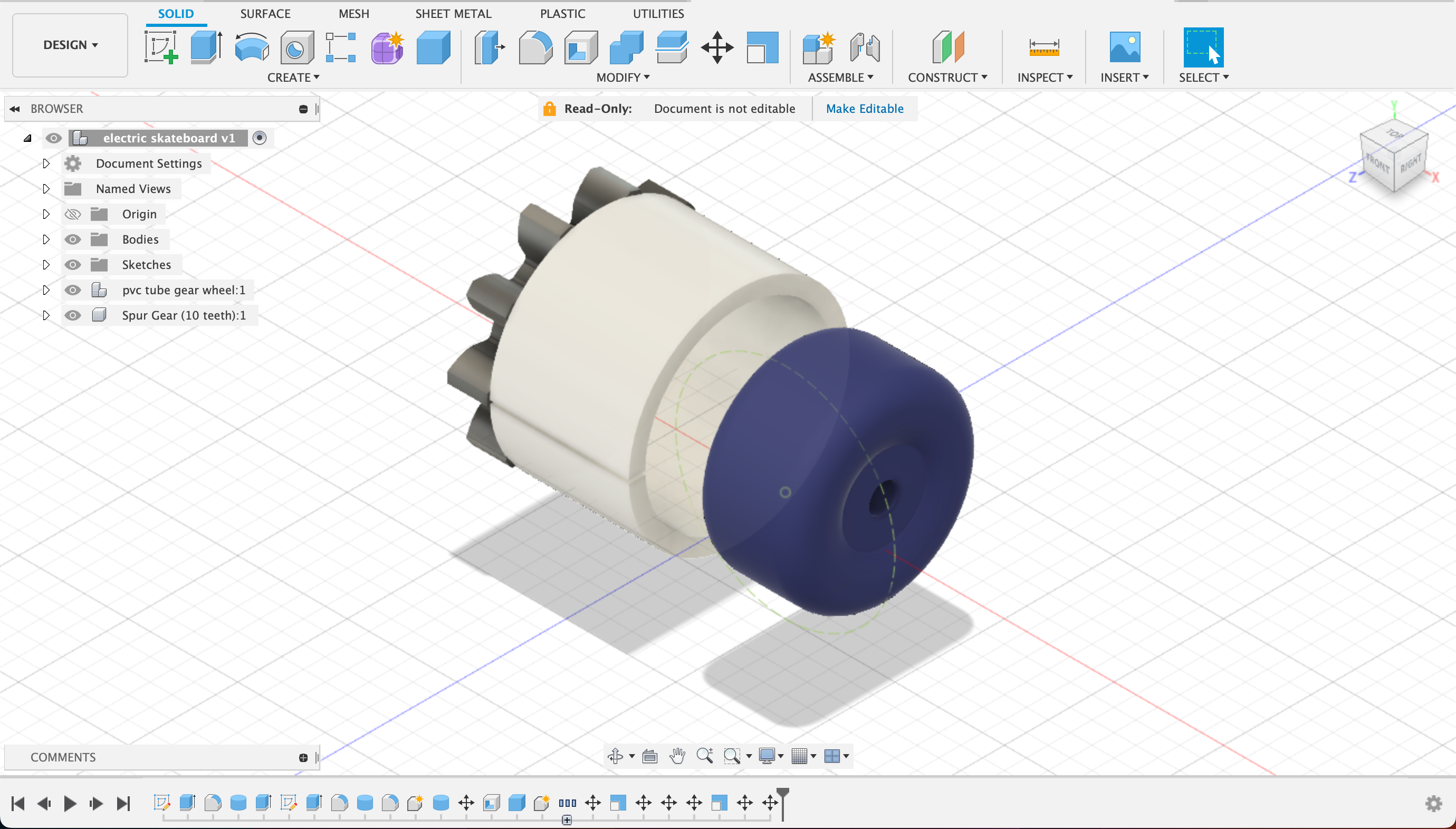This screenshot has width=1456, height=829.
Task: Open the DESIGN workspace dropdown
Action: pos(70,45)
